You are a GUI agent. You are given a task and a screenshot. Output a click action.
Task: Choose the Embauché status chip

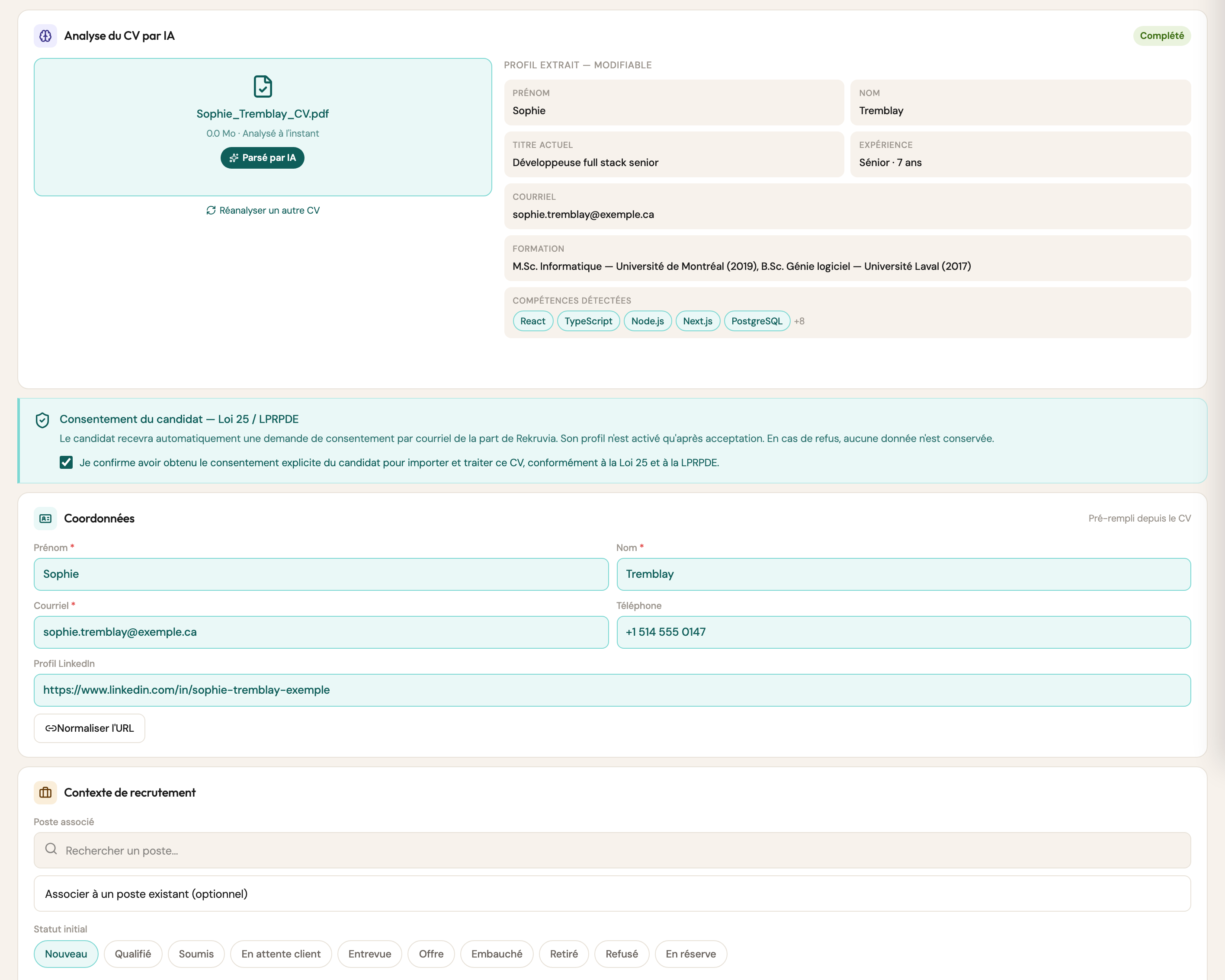click(x=497, y=954)
